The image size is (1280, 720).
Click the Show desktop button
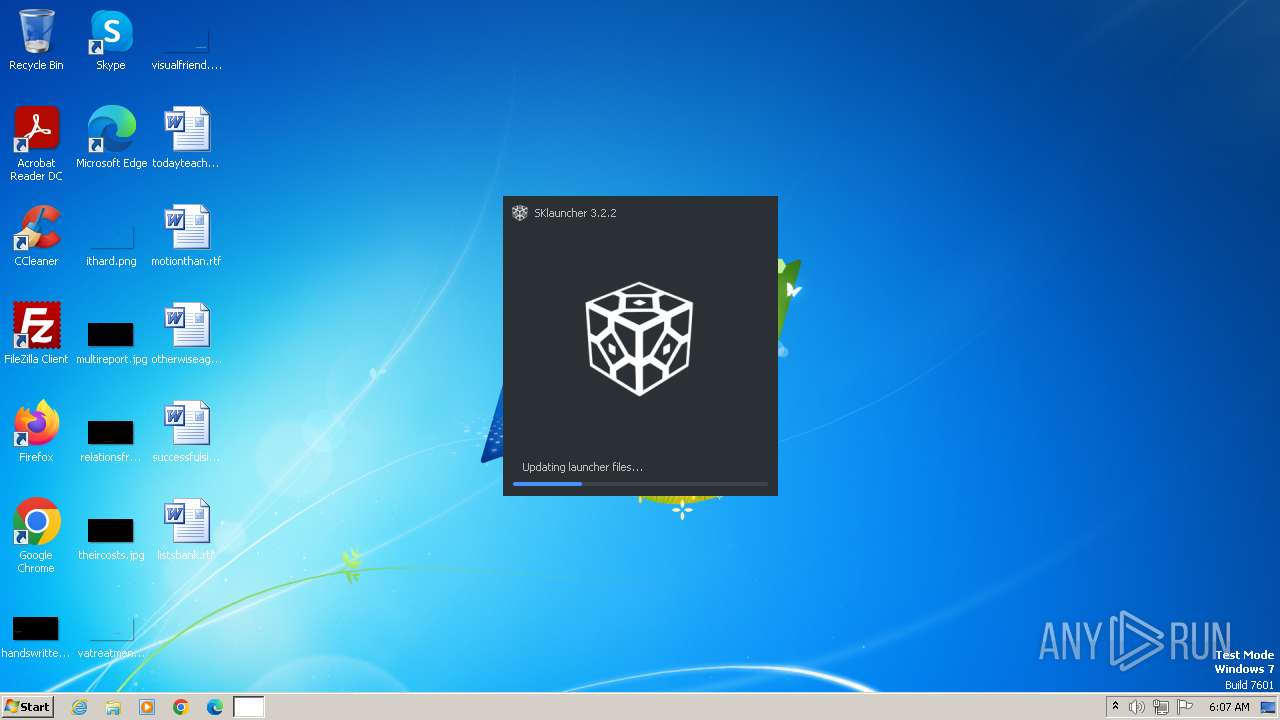click(x=1269, y=707)
